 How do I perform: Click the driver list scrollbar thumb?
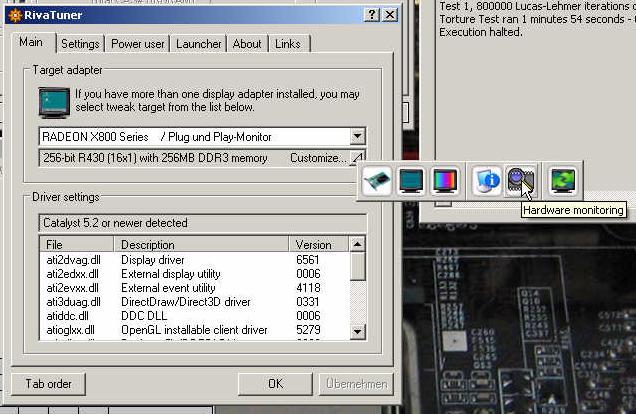click(x=357, y=266)
